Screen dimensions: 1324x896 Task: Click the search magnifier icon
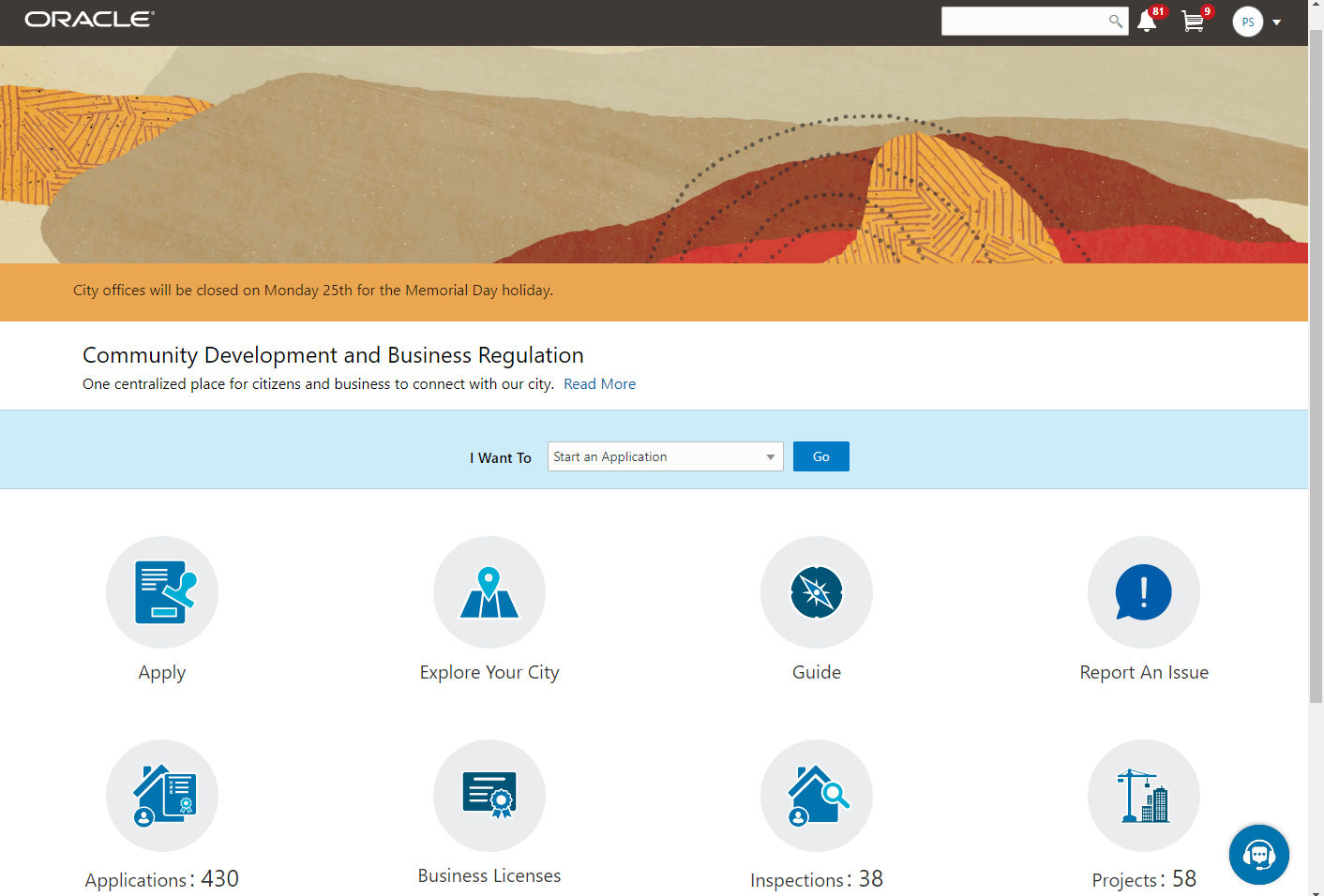pyautogui.click(x=1115, y=21)
